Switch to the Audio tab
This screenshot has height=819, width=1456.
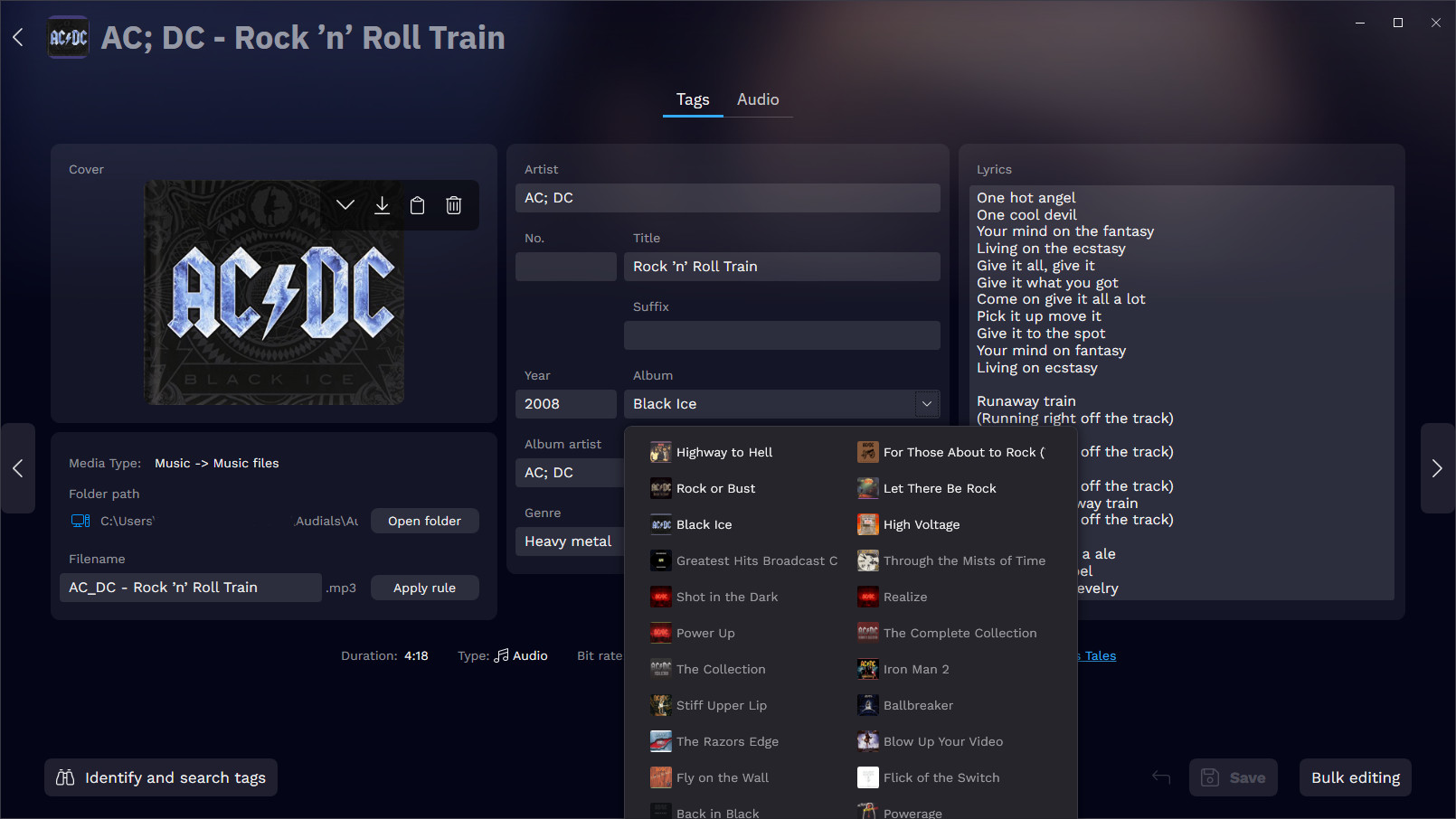758,99
